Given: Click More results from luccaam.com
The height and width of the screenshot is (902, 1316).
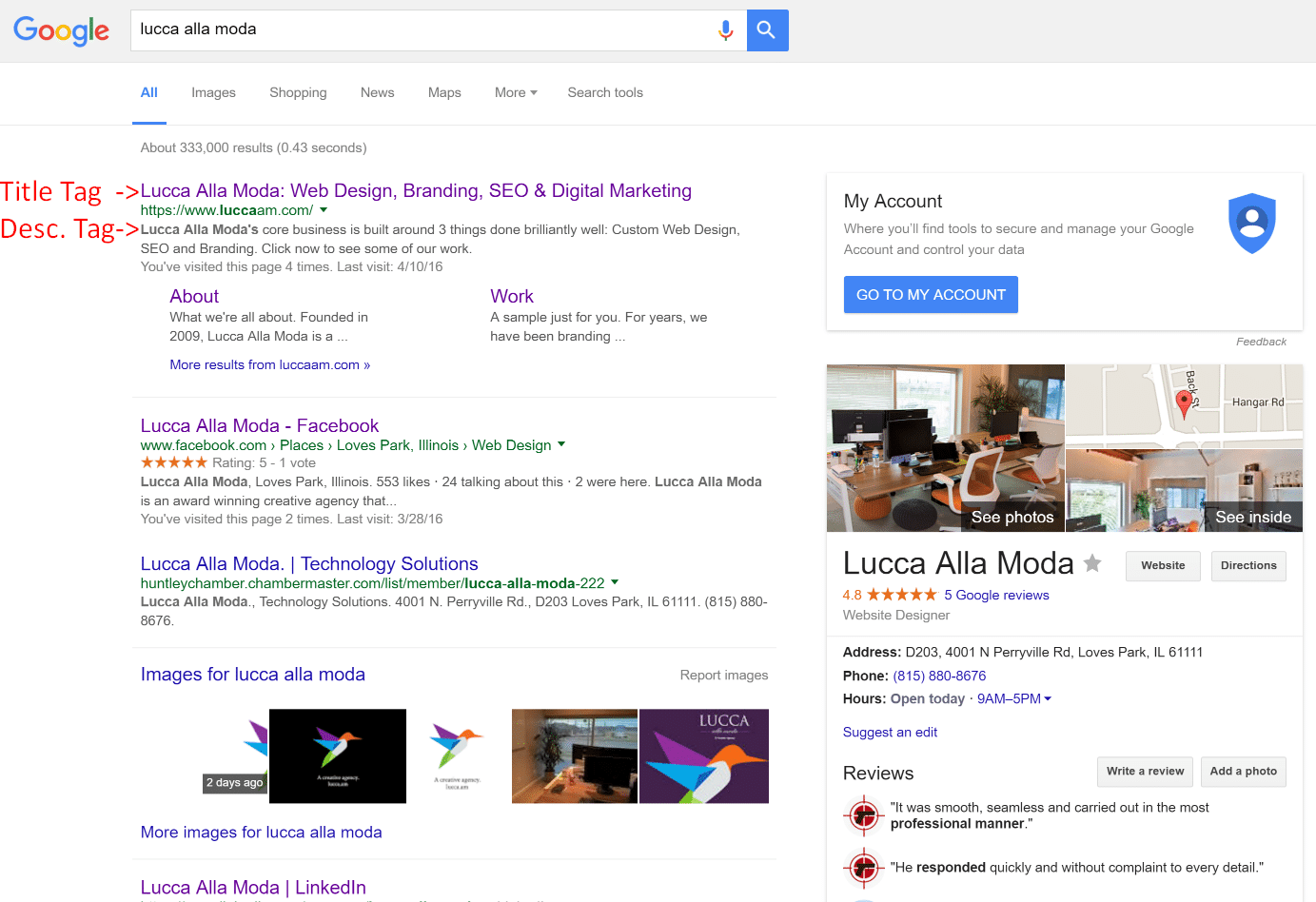Looking at the screenshot, I should [270, 364].
